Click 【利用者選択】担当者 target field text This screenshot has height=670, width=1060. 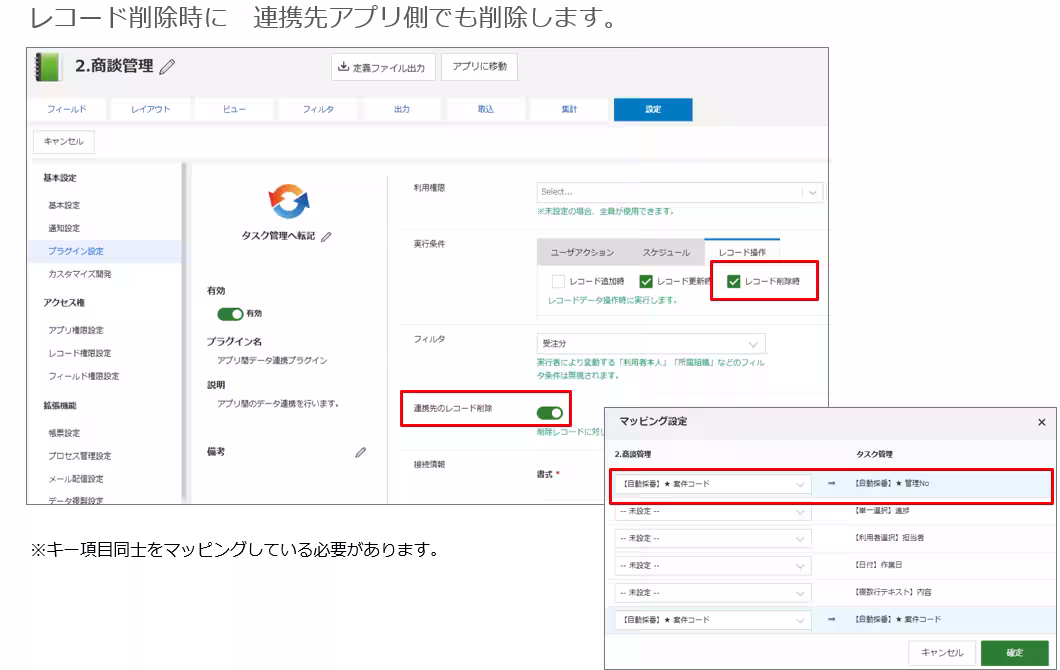[889, 537]
